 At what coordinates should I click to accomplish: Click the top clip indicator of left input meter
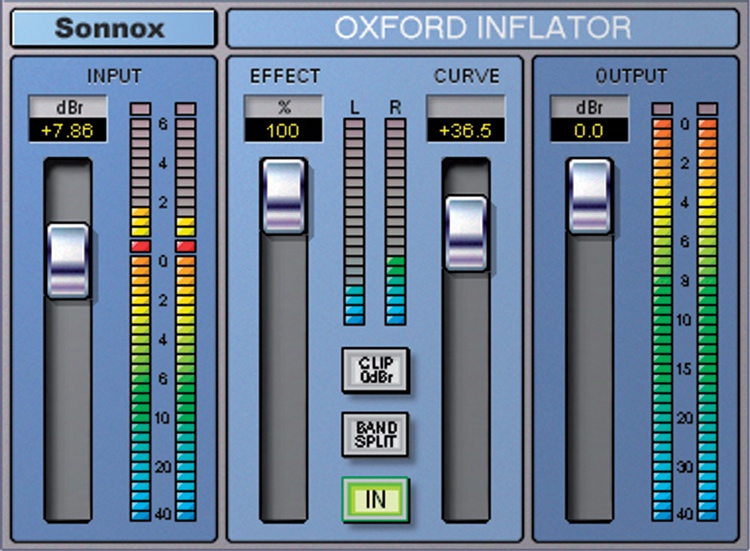pos(141,109)
